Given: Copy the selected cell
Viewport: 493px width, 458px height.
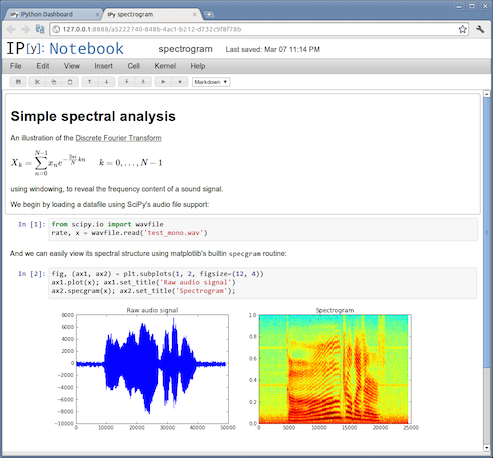Looking at the screenshot, I should click(x=54, y=82).
